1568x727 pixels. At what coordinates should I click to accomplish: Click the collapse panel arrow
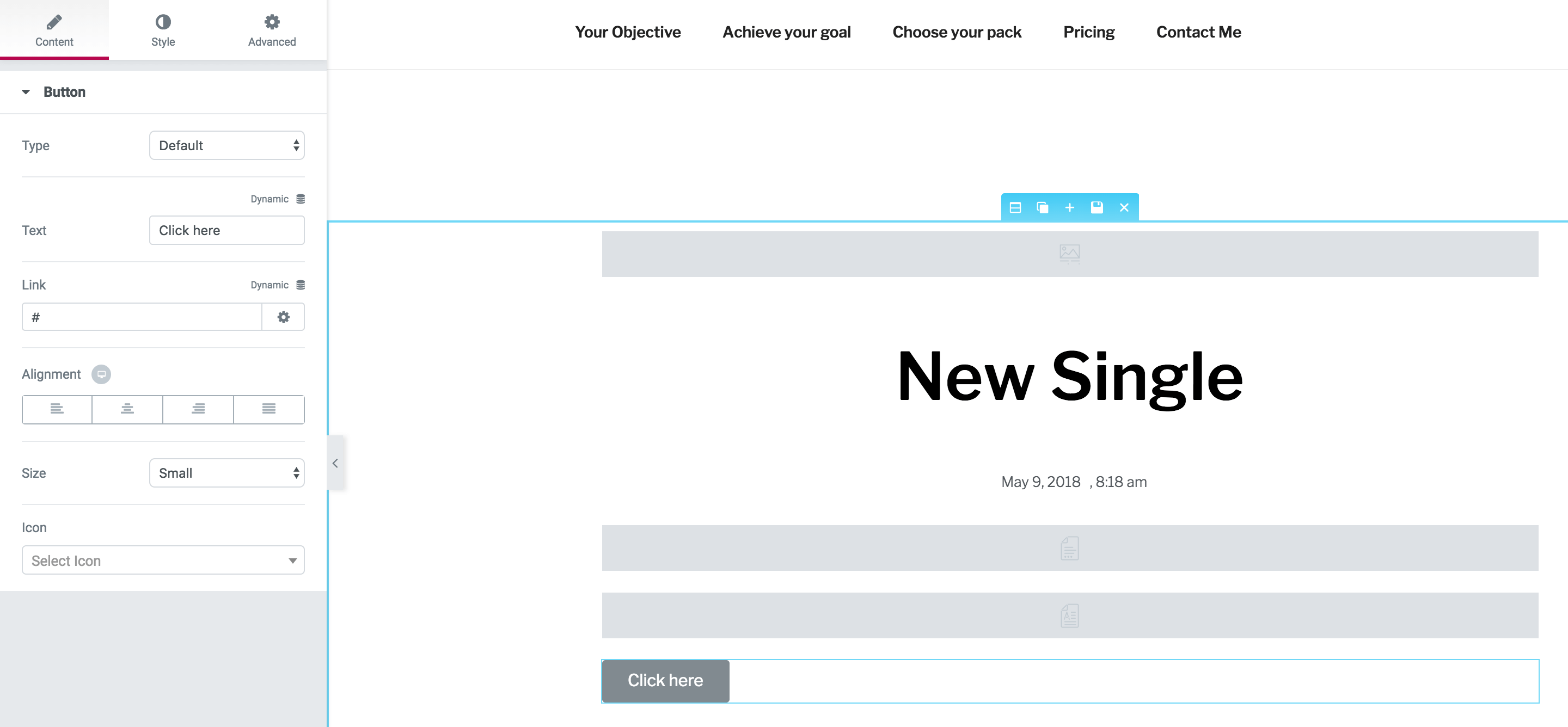pyautogui.click(x=336, y=462)
